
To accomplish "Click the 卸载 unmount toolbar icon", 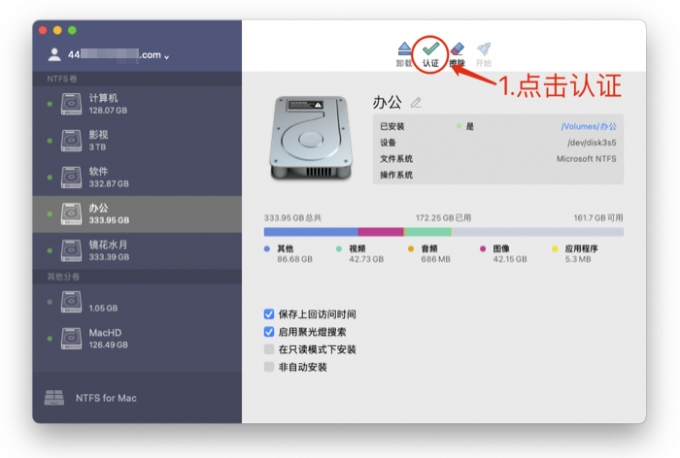I will pyautogui.click(x=404, y=49).
